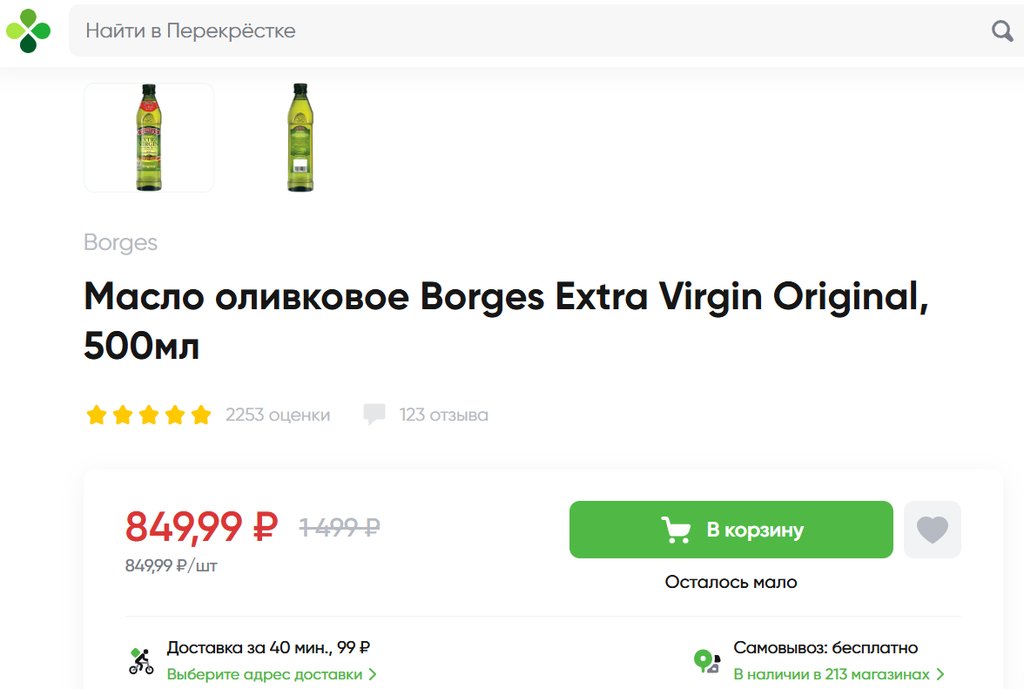Open '2253 оценки' ratings link
1024x689 pixels.
click(x=278, y=415)
